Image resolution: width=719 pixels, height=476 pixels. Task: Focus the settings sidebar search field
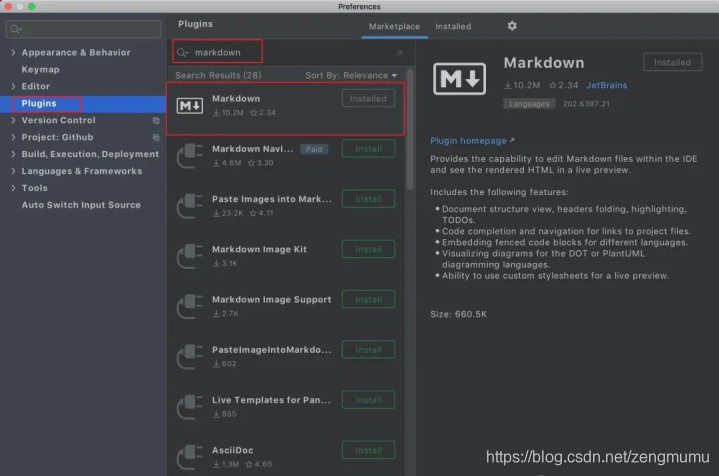click(84, 29)
